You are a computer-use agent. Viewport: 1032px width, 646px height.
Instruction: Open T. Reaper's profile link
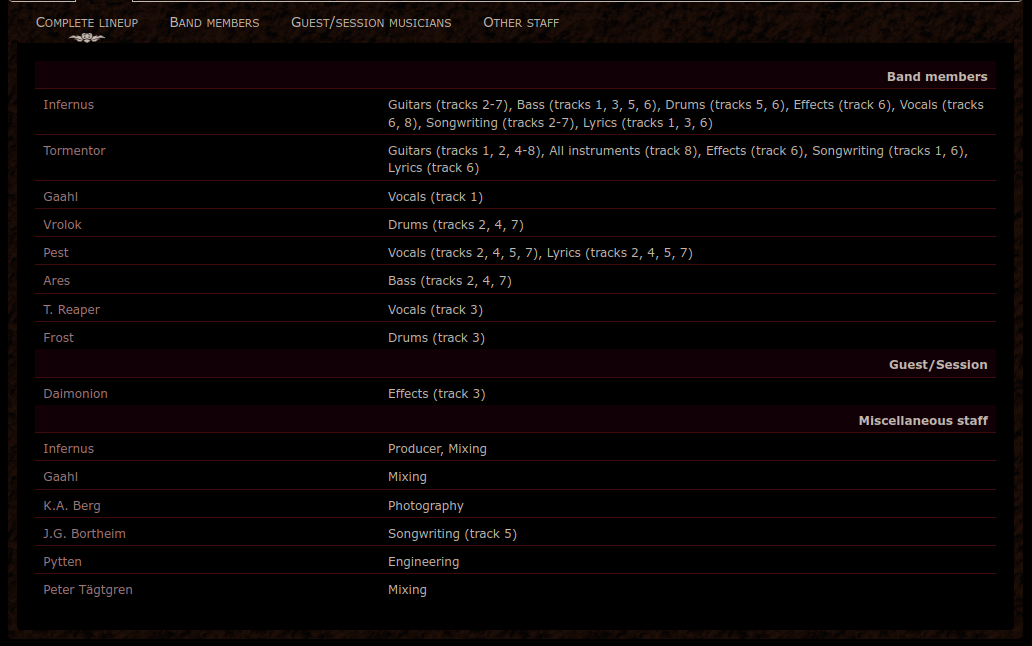click(x=72, y=310)
